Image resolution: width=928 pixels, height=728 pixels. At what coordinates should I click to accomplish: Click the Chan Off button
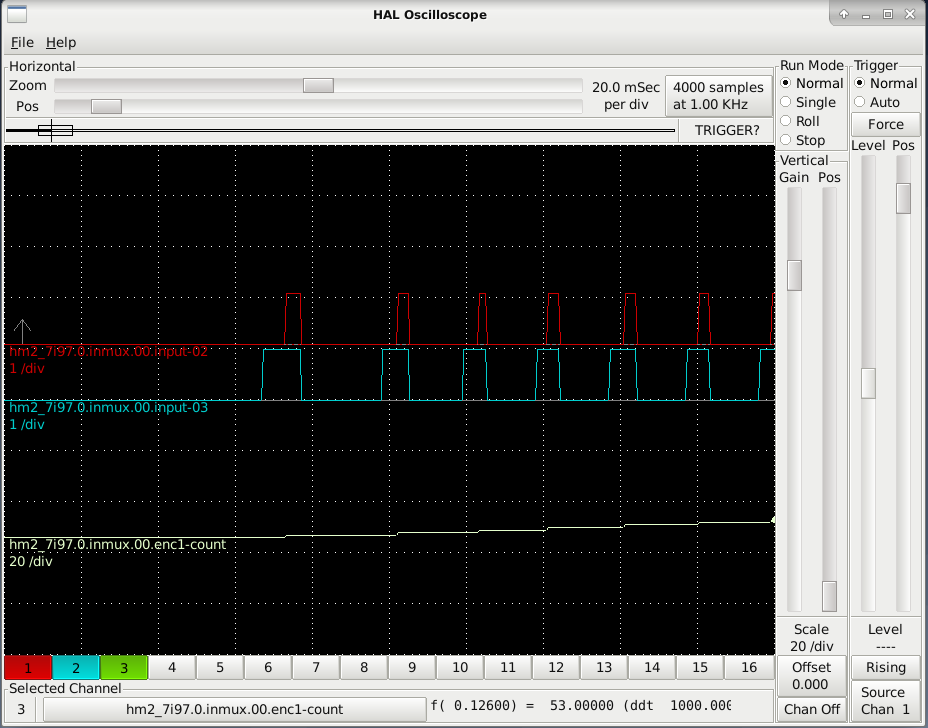coord(811,709)
